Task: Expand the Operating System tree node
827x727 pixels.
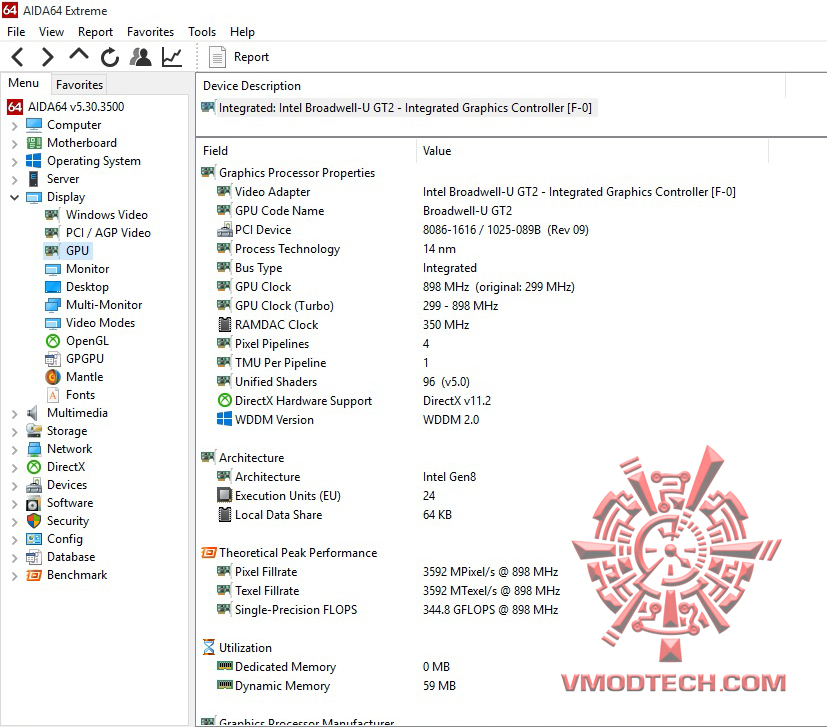Action: [14, 161]
